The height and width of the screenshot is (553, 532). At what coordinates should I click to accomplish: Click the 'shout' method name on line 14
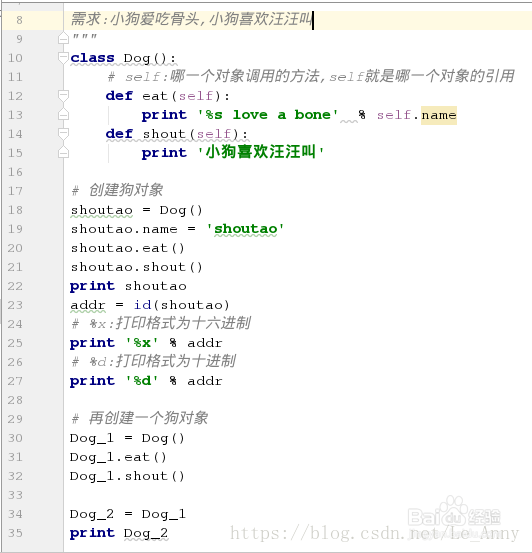click(x=164, y=134)
